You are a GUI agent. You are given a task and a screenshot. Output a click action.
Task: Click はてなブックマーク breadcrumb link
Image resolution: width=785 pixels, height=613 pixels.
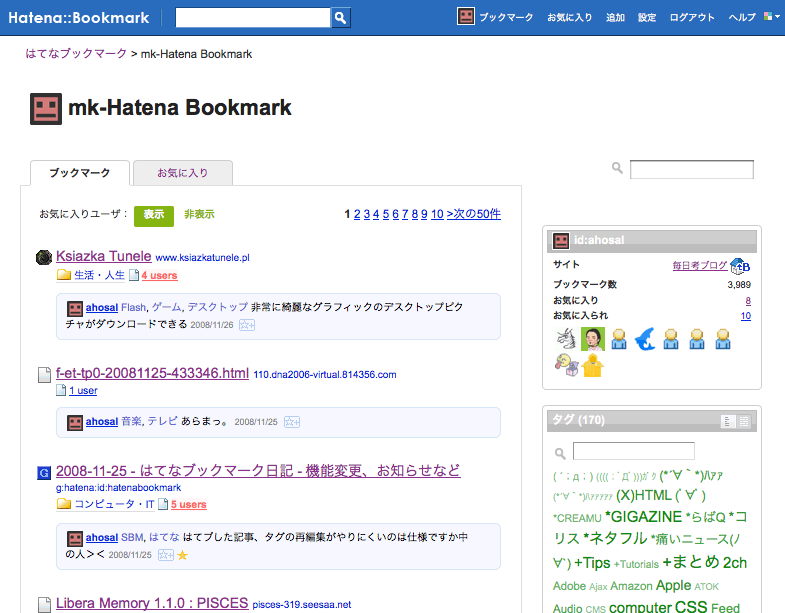76,54
